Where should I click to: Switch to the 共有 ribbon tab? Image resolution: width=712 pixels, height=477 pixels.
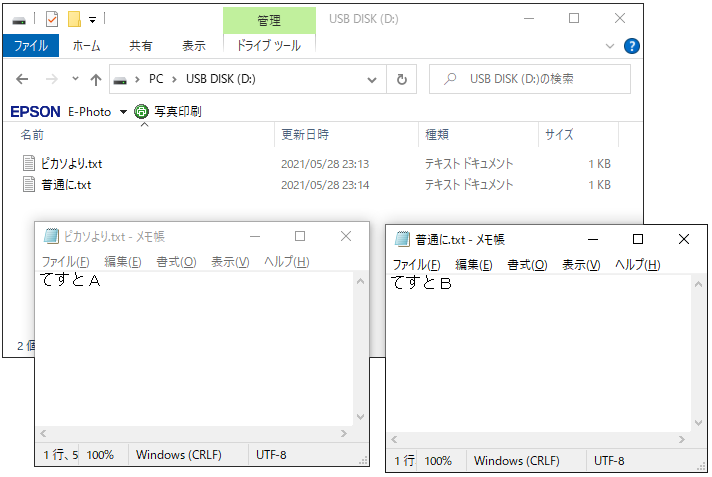141,45
